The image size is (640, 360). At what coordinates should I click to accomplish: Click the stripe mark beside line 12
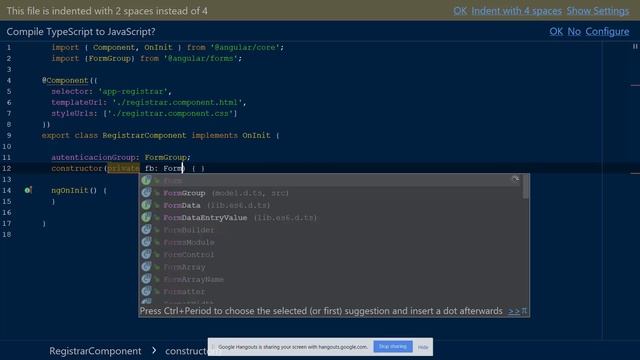635,173
